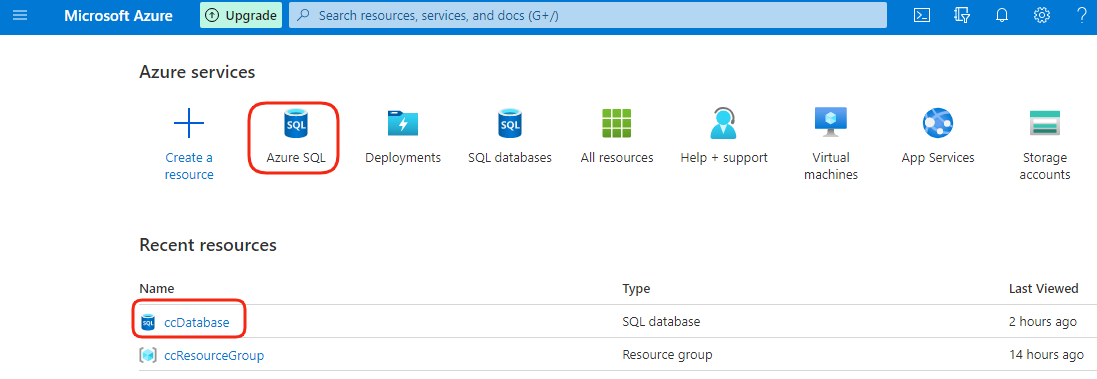1097x379 pixels.
Task: Click the Name column header
Action: [157, 288]
